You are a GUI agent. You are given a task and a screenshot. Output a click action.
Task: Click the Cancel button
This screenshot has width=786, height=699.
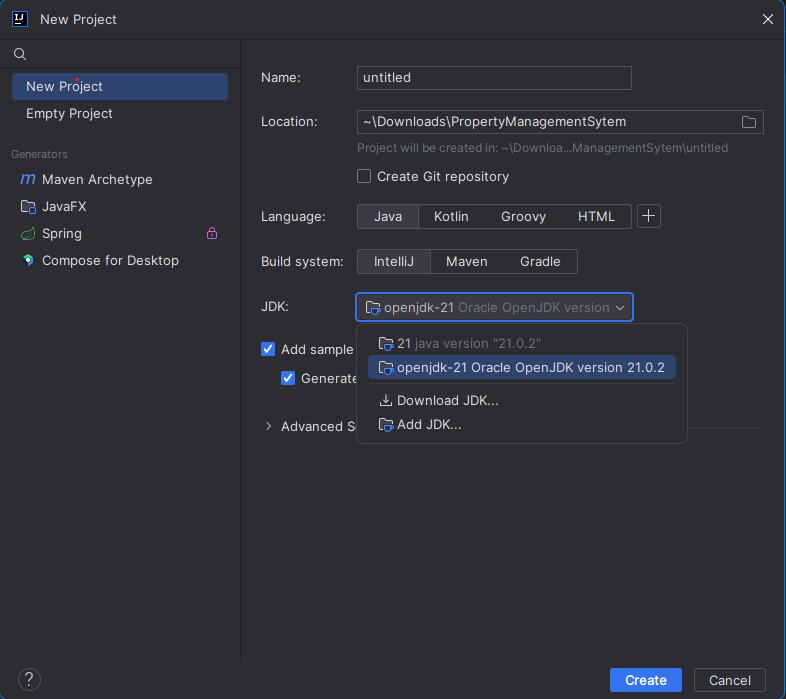point(729,680)
